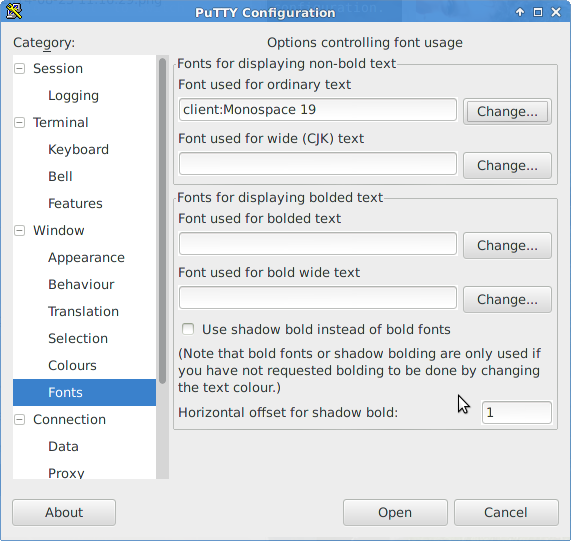Select the Window category
The width and height of the screenshot is (571, 541).
pyautogui.click(x=59, y=230)
